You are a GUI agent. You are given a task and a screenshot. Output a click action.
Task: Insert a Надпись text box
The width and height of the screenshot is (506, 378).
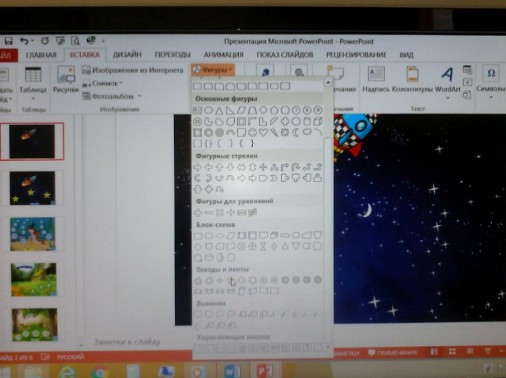pos(376,80)
